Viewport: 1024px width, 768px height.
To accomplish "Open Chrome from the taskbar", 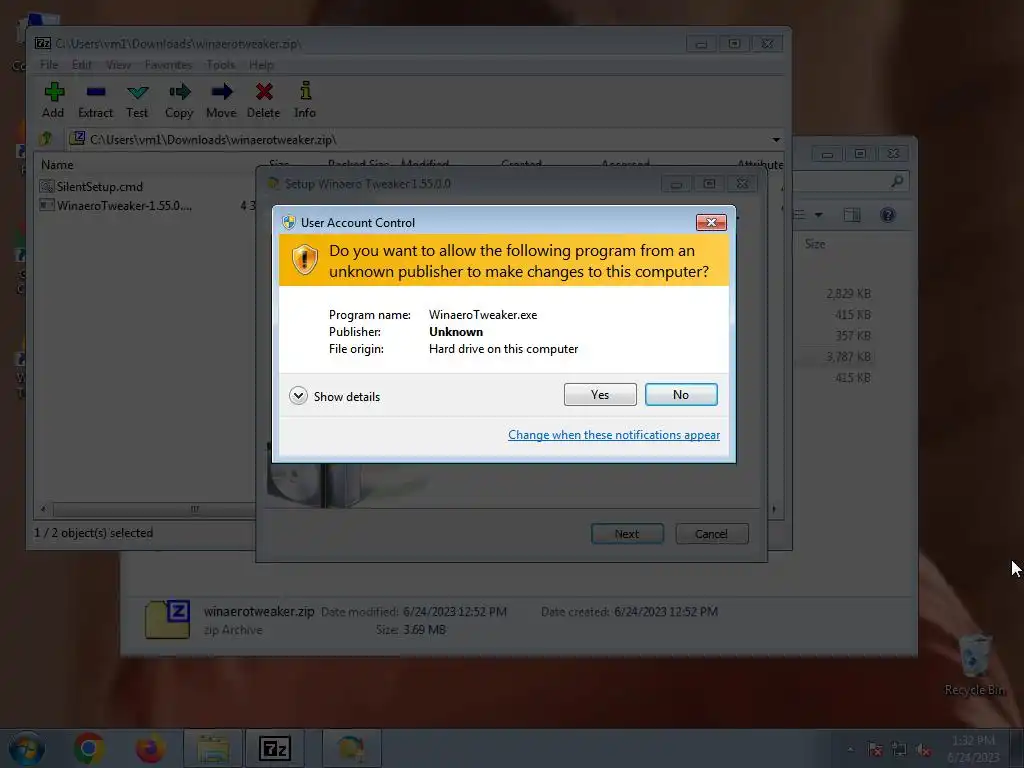I will (x=89, y=748).
